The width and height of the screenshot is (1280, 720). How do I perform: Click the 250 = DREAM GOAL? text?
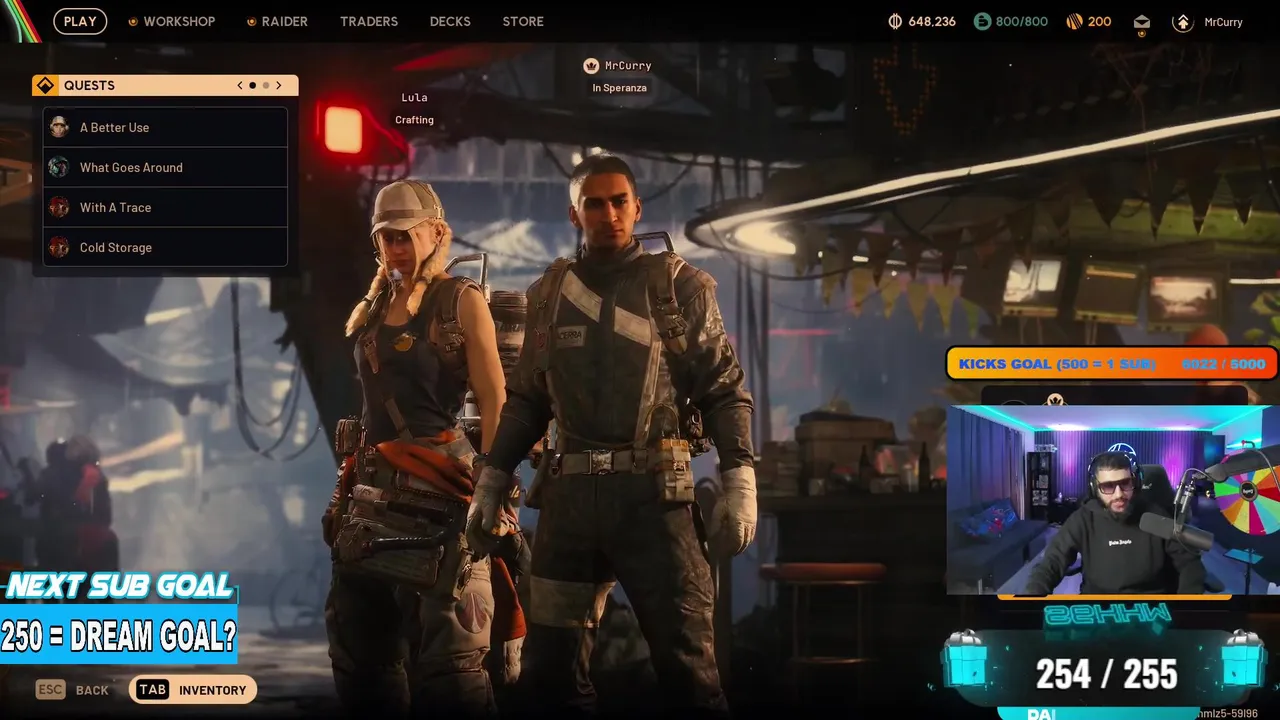(119, 635)
